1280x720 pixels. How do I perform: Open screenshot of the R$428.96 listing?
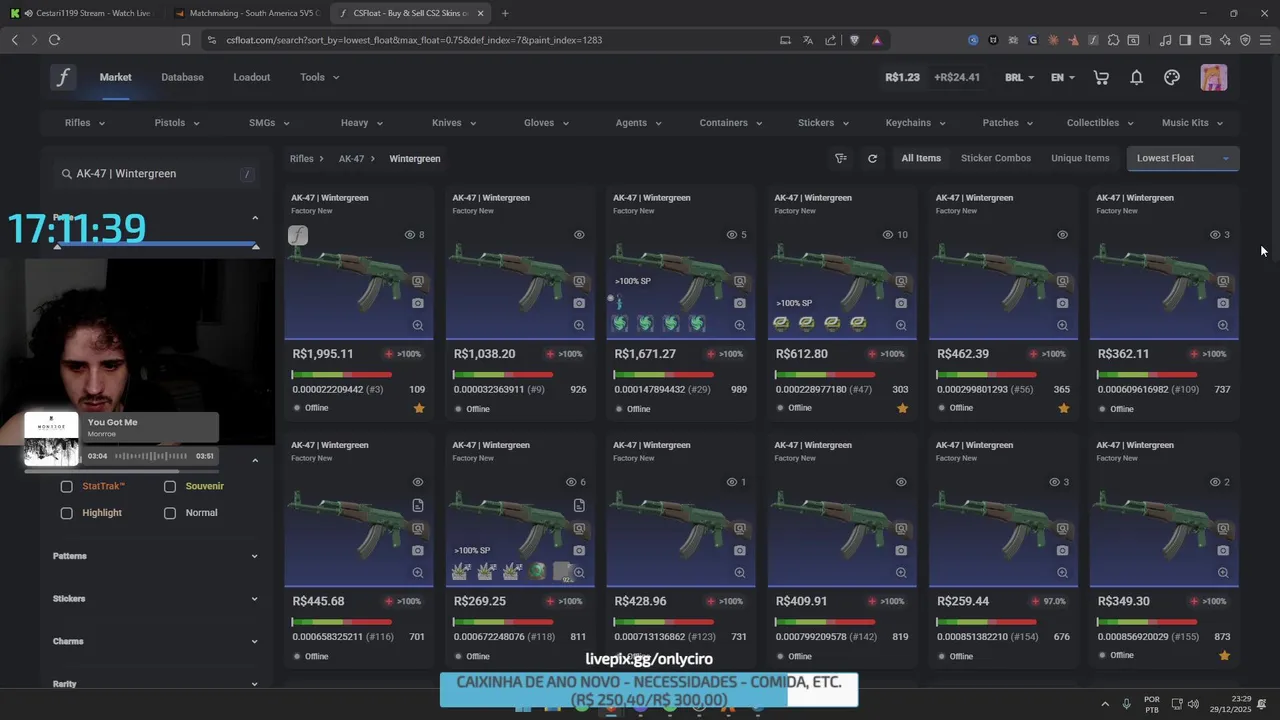[740, 551]
